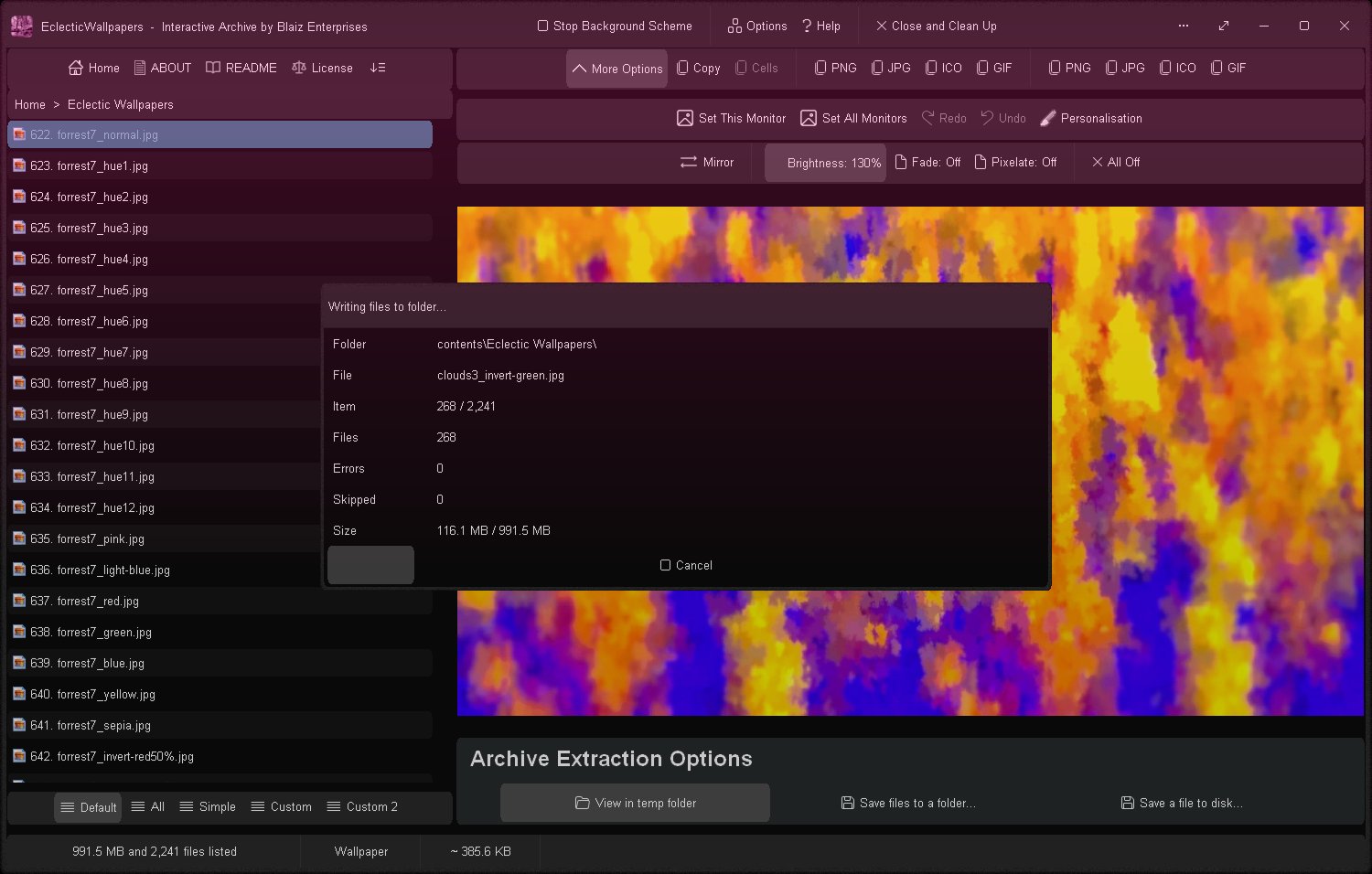The image size is (1372, 874).
Task: Click the clouds3_invert-green.jpg file name in dialog
Action: pyautogui.click(x=500, y=376)
